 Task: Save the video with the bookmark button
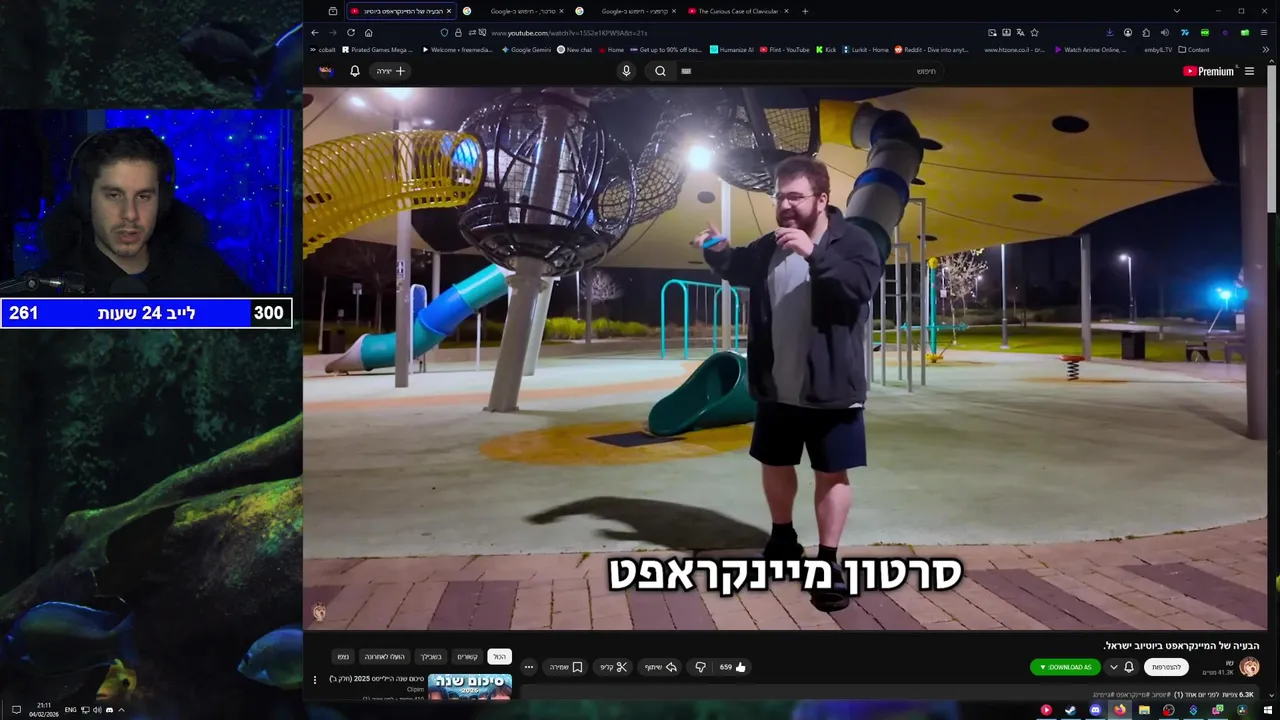(566, 667)
